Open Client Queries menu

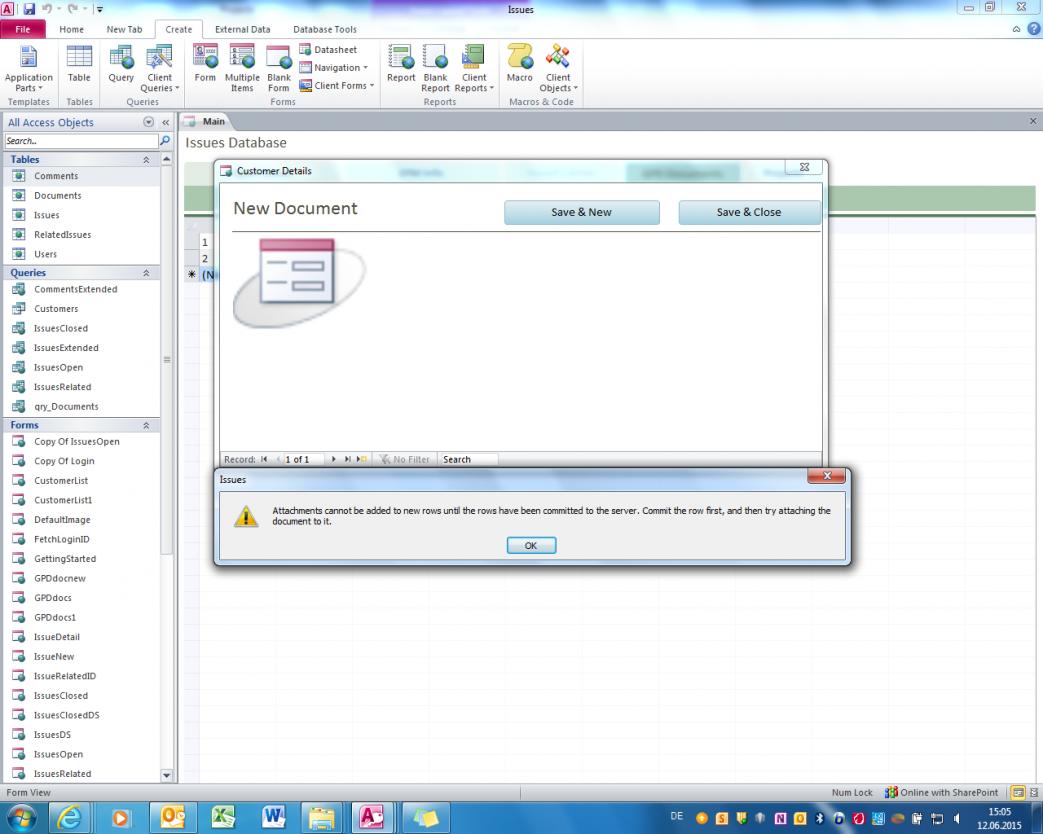pyautogui.click(x=160, y=69)
